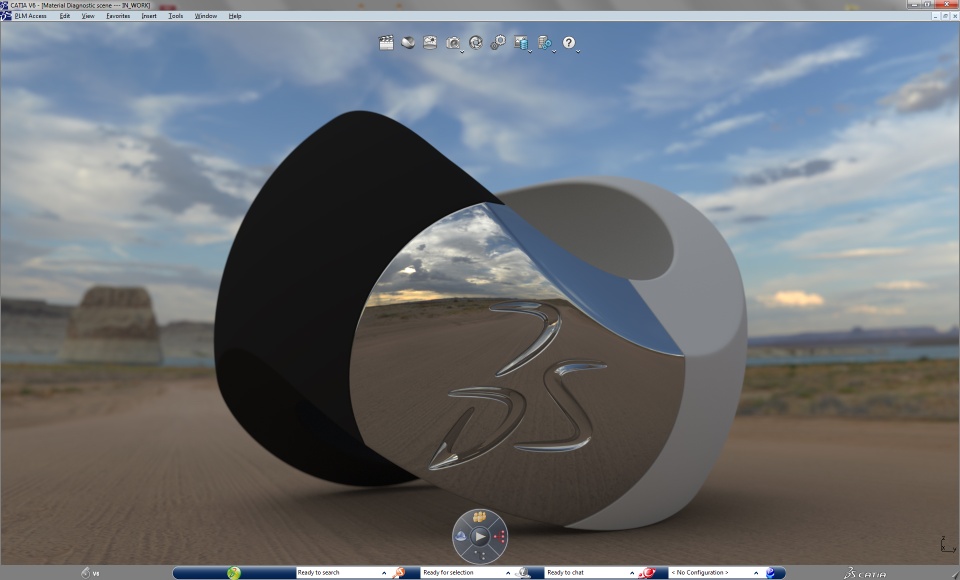Expand the No Configuration arrow

[x=756, y=573]
